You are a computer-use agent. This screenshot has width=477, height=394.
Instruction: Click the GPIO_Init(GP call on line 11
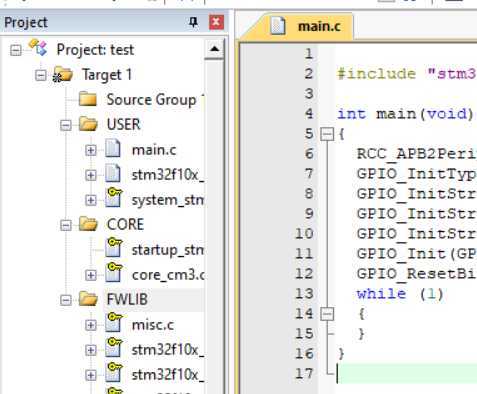(417, 254)
